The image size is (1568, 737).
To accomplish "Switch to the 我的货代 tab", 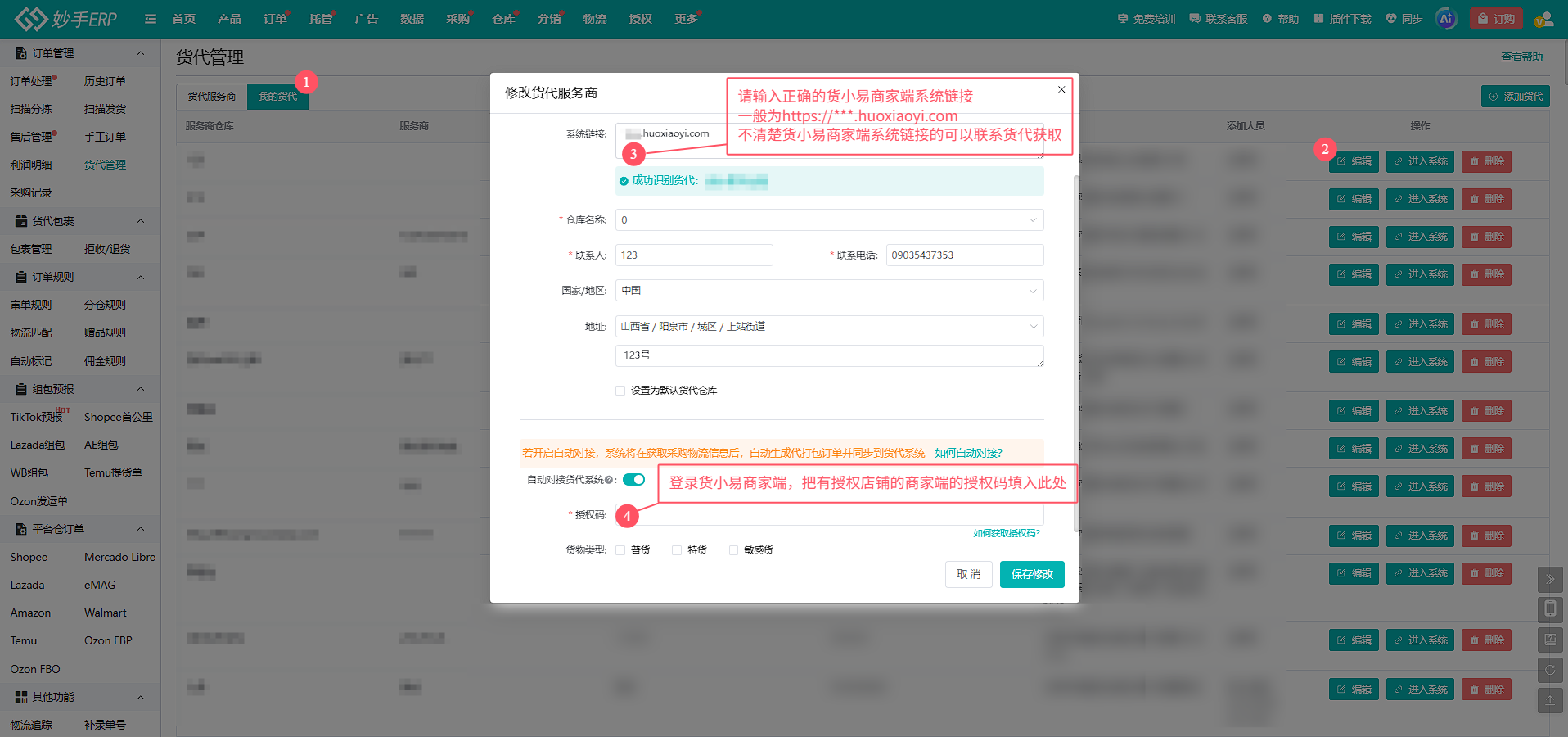I will point(277,97).
